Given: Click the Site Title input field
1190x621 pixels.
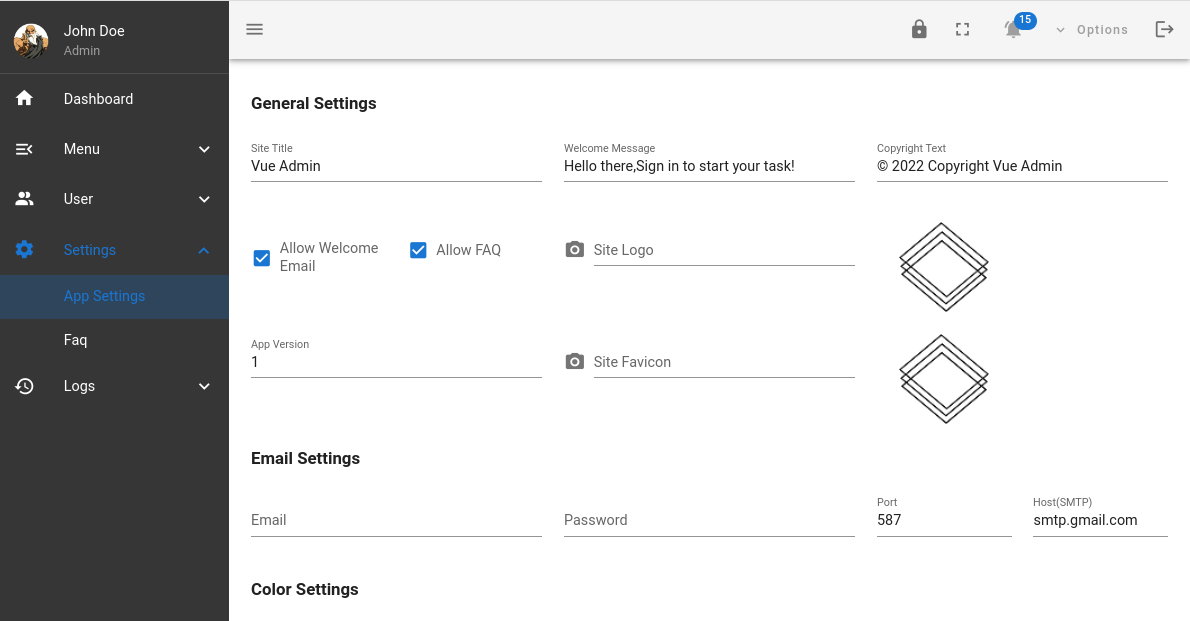Looking at the screenshot, I should [x=396, y=166].
